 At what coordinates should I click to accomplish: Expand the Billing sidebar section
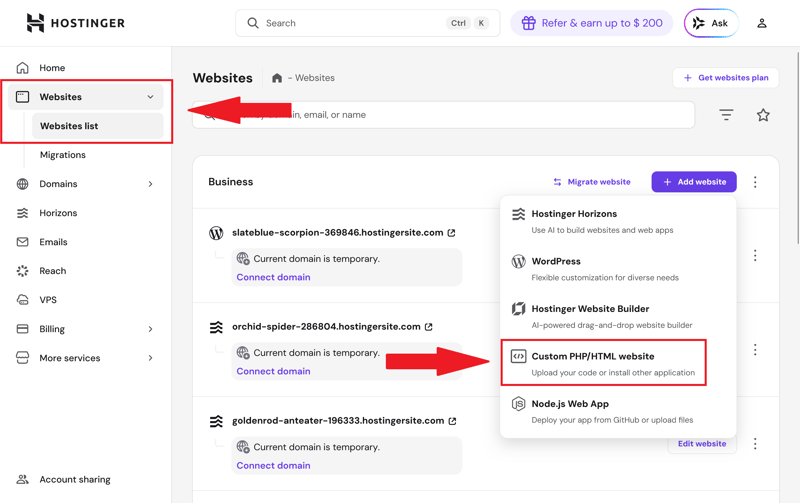(x=150, y=329)
